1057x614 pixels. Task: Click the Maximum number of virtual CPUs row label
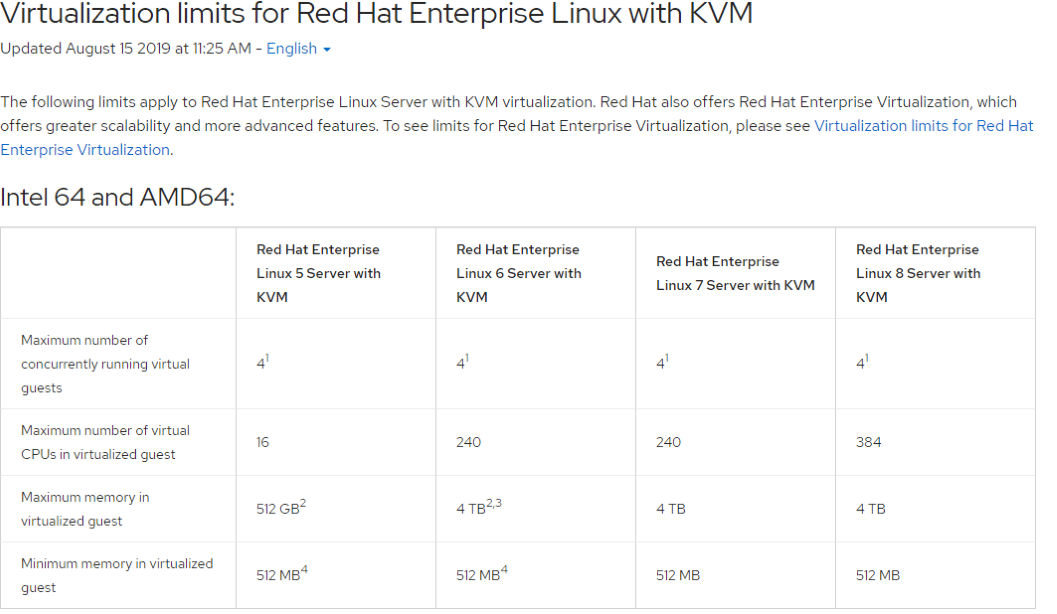pos(105,442)
